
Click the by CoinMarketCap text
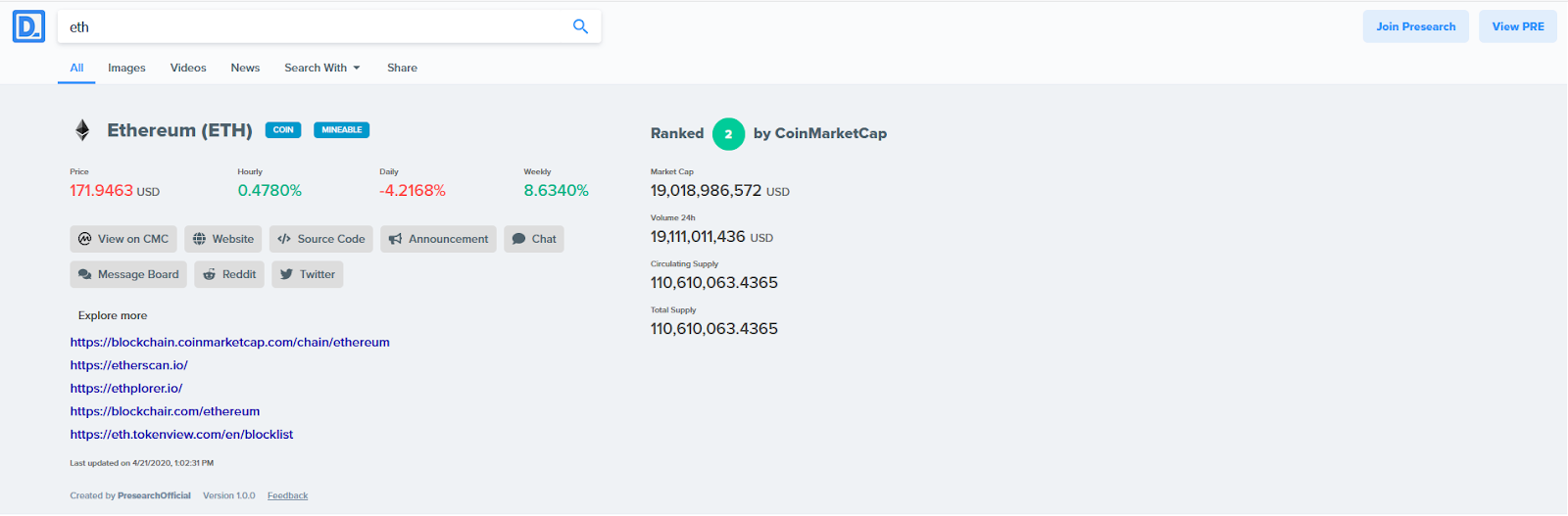[820, 133]
